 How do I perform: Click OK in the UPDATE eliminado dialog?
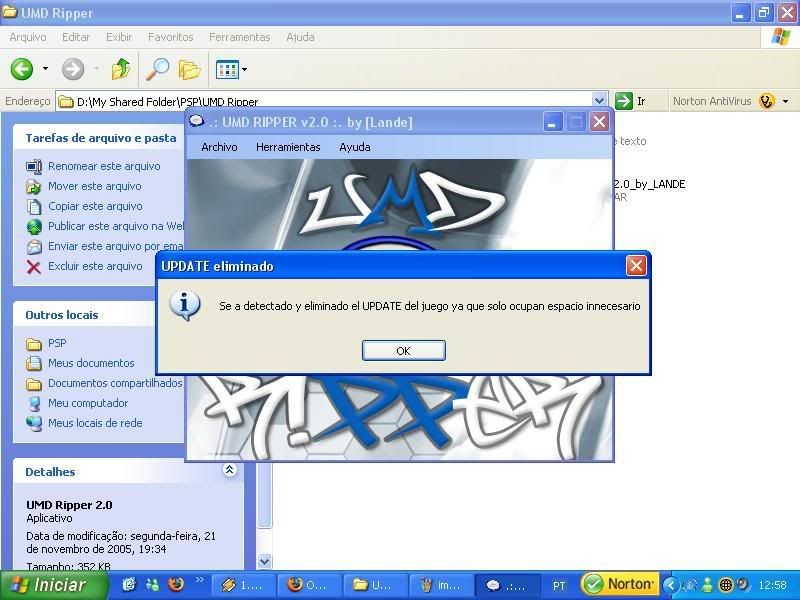click(404, 351)
